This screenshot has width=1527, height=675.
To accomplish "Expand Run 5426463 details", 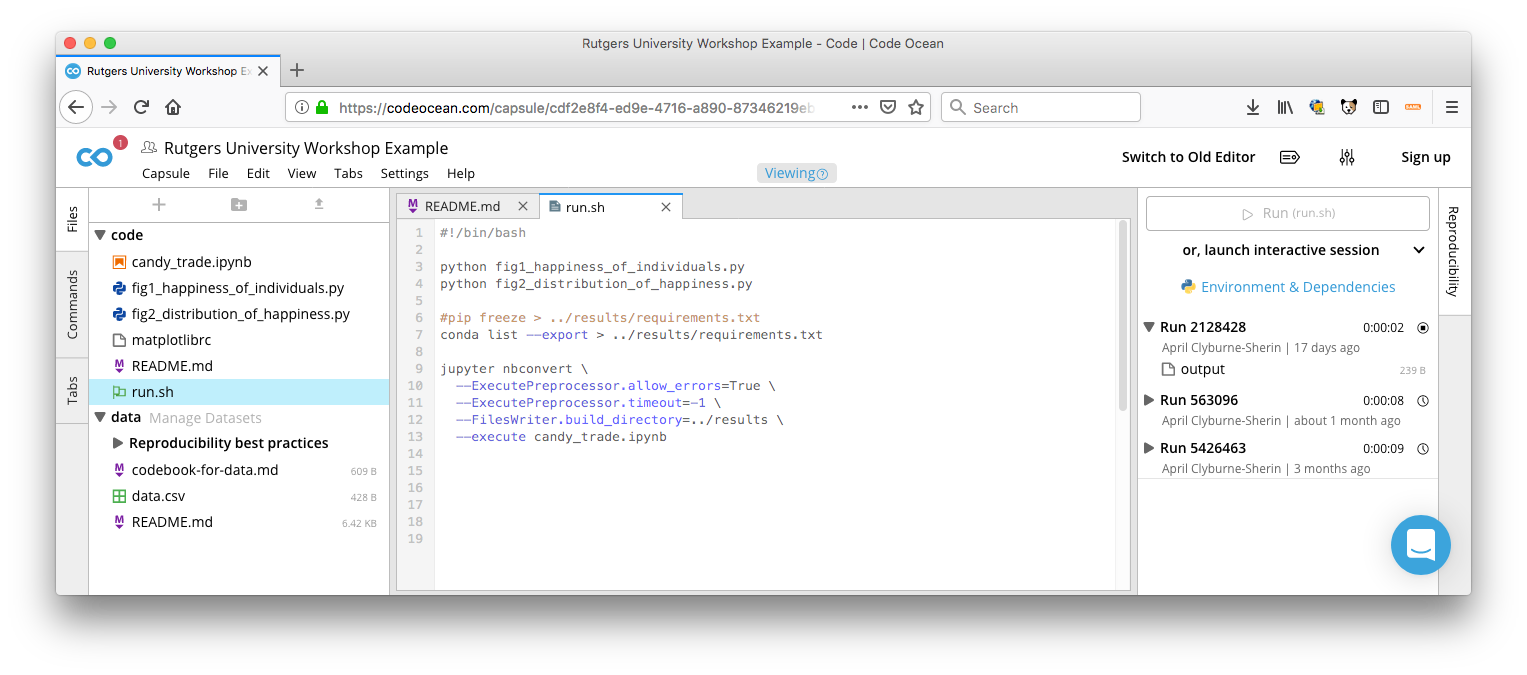I will (x=1149, y=448).
